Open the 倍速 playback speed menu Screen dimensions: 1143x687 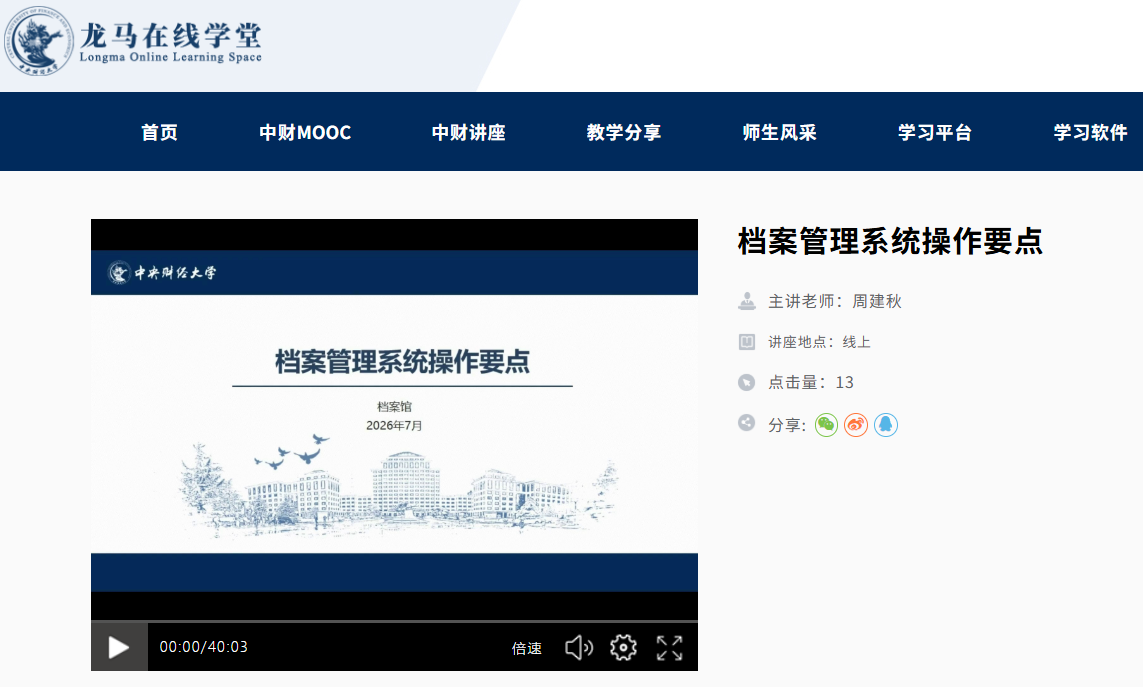point(526,648)
